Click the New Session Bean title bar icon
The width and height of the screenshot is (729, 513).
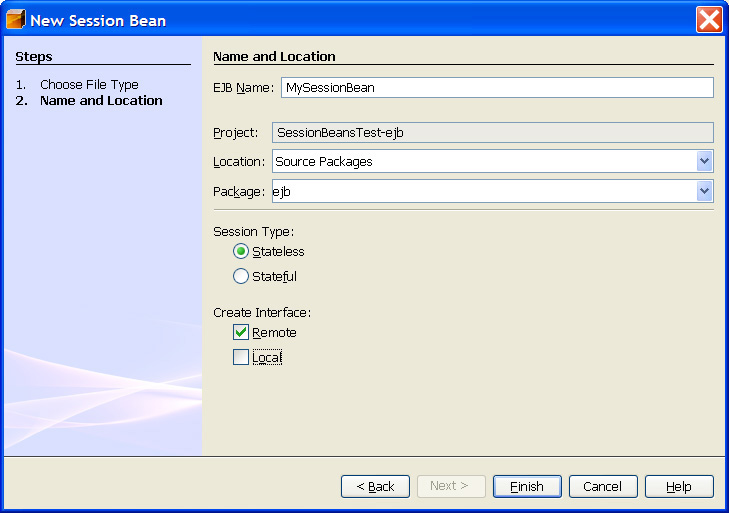(x=16, y=20)
